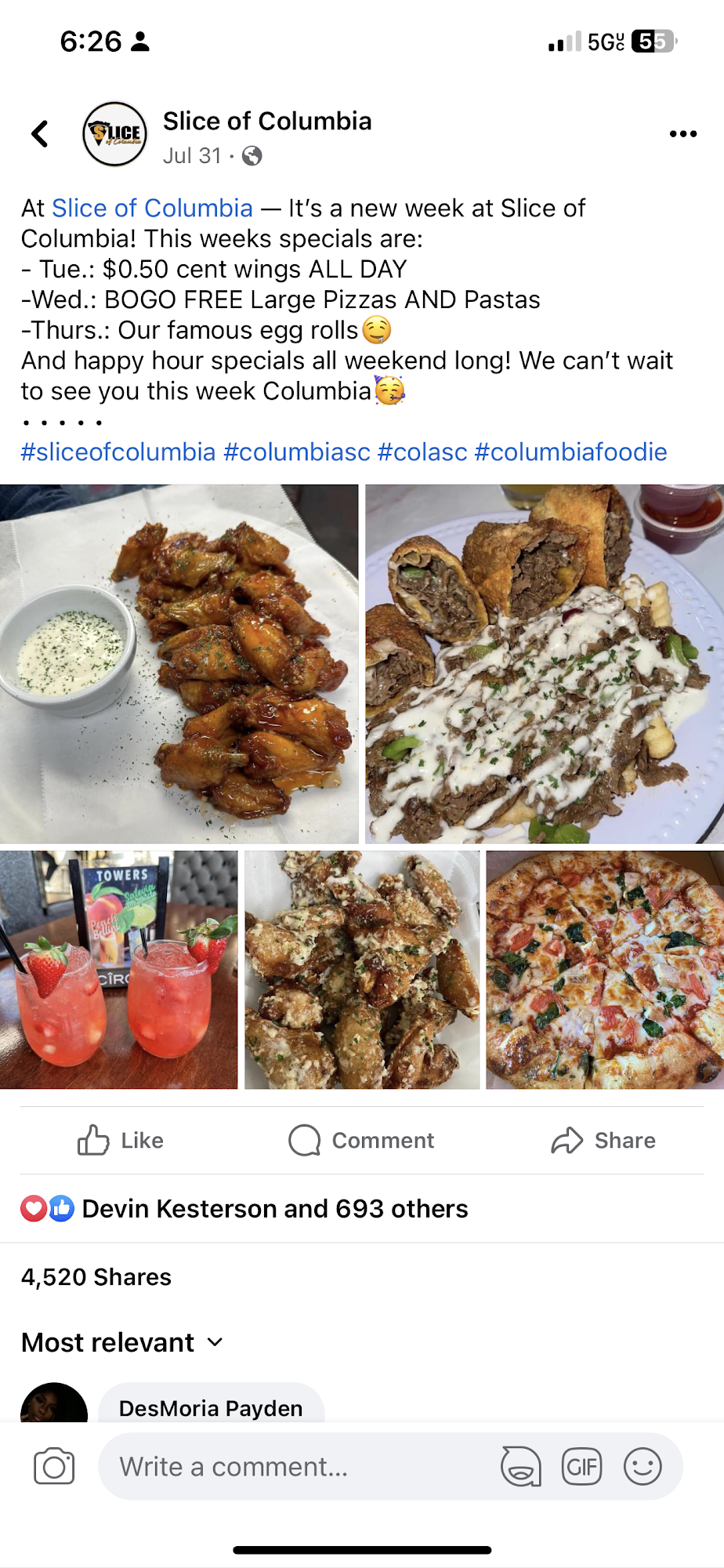This screenshot has width=724, height=1568.
Task: Tap the Slice of Columbia tagged location link
Action: [152, 209]
